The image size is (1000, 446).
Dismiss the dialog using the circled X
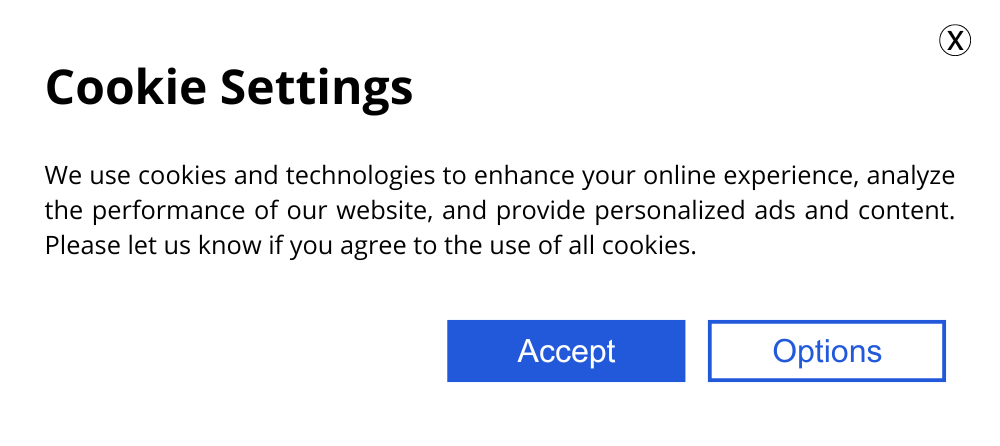(955, 40)
